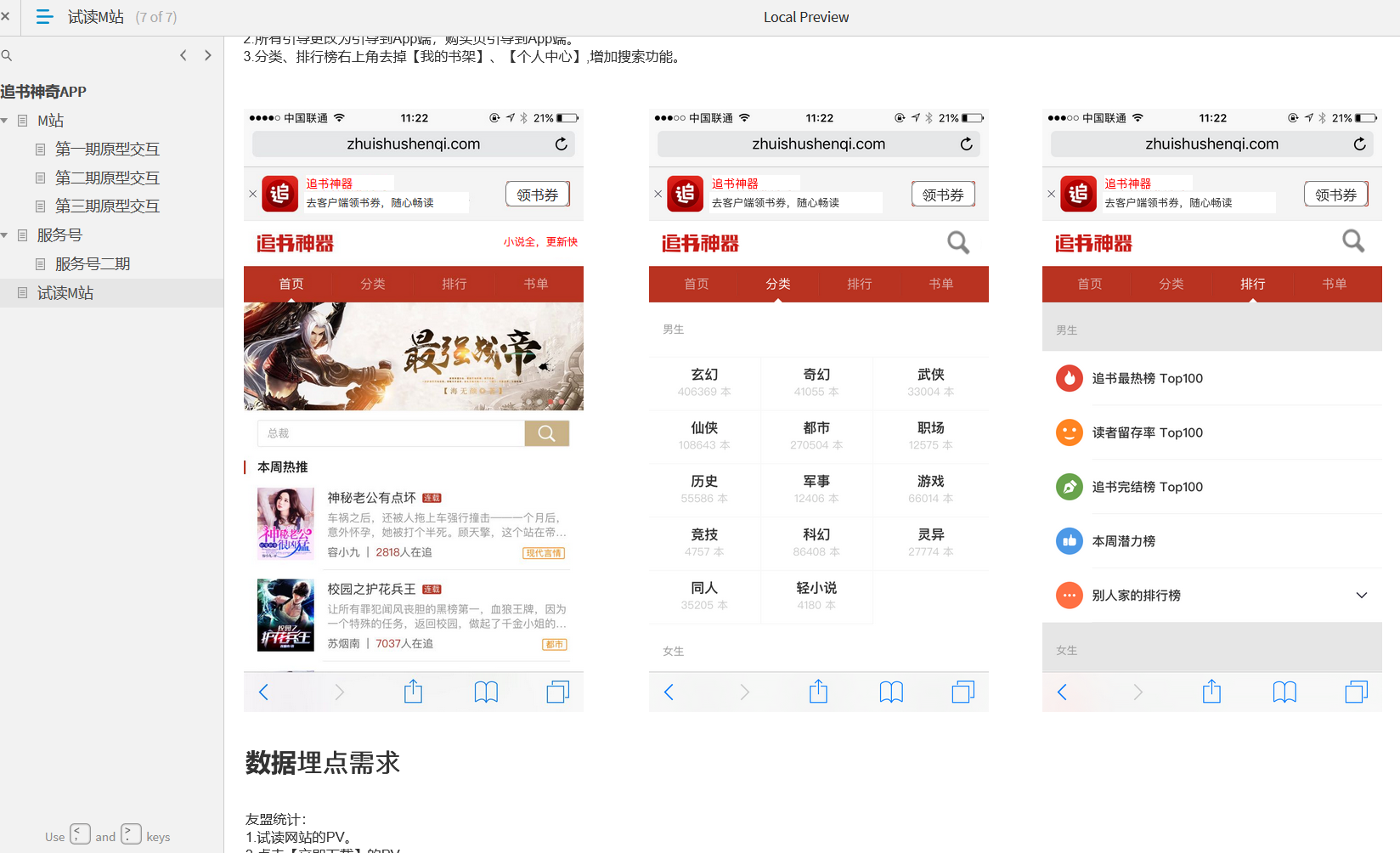Click the 数据埋点需求 heading text
Viewport: 1400px width, 853px height.
tap(323, 763)
